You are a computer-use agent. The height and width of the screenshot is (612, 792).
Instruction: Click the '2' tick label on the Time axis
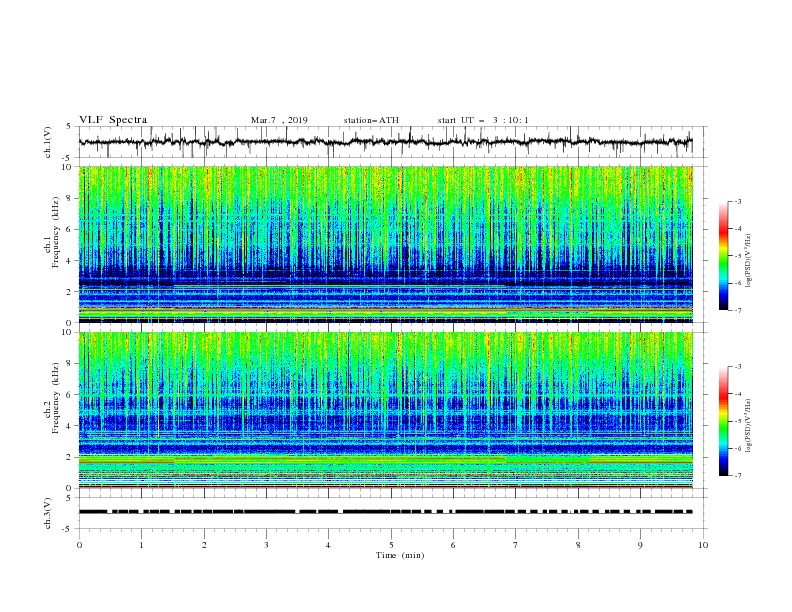tap(204, 545)
